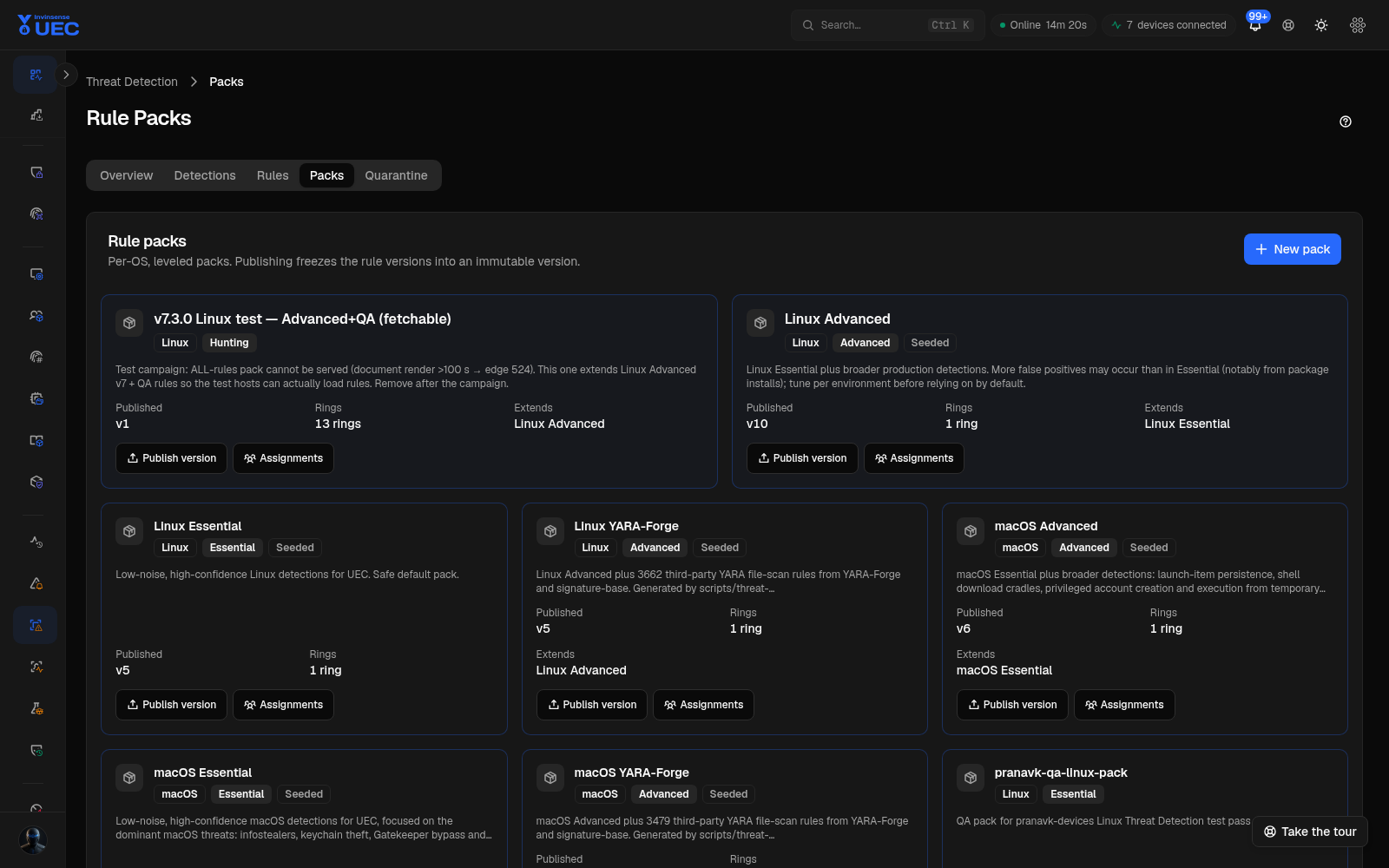The width and height of the screenshot is (1389, 868).
Task: Open Assignments for v7.3.0 Linux test pack
Action: pos(283,458)
